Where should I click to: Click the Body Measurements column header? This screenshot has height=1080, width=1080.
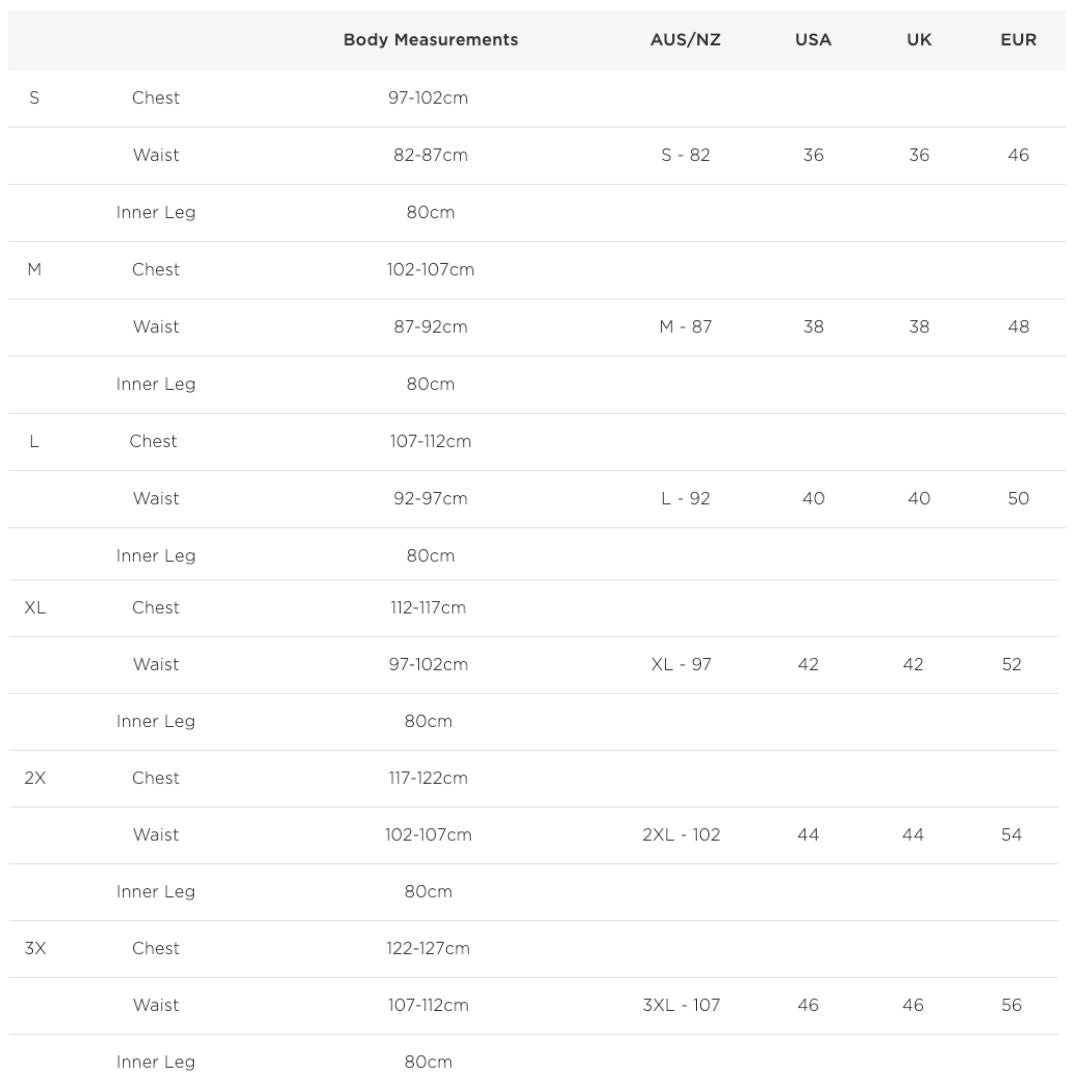[430, 41]
